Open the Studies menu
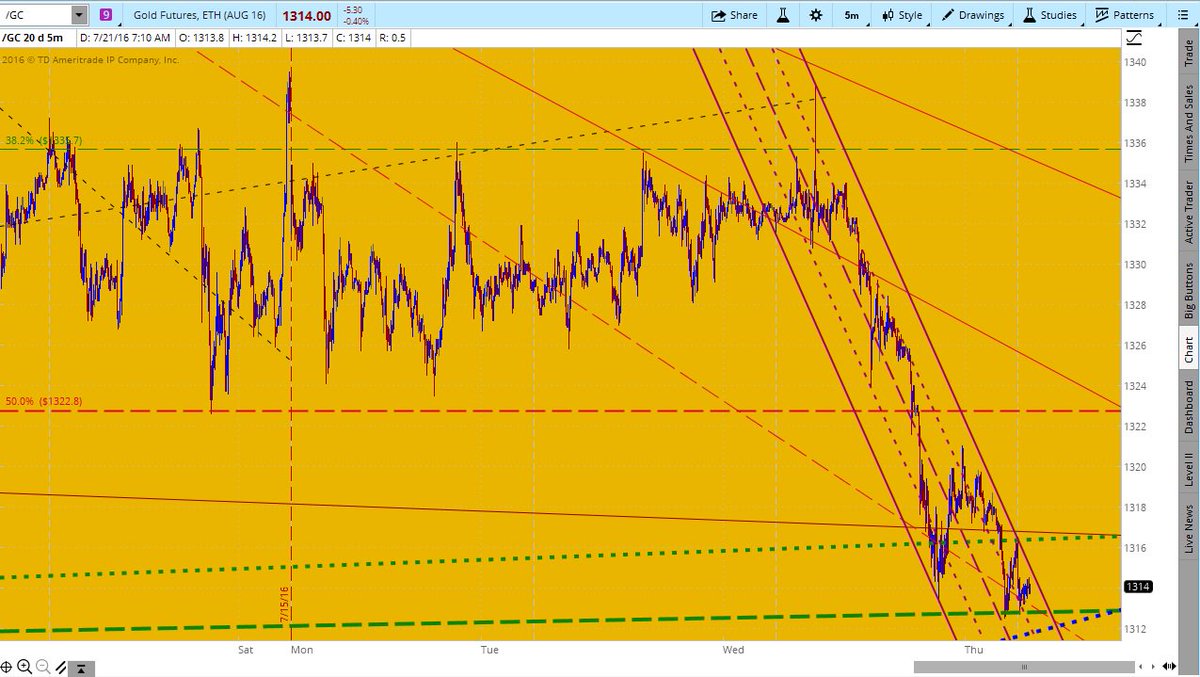 click(x=1049, y=15)
